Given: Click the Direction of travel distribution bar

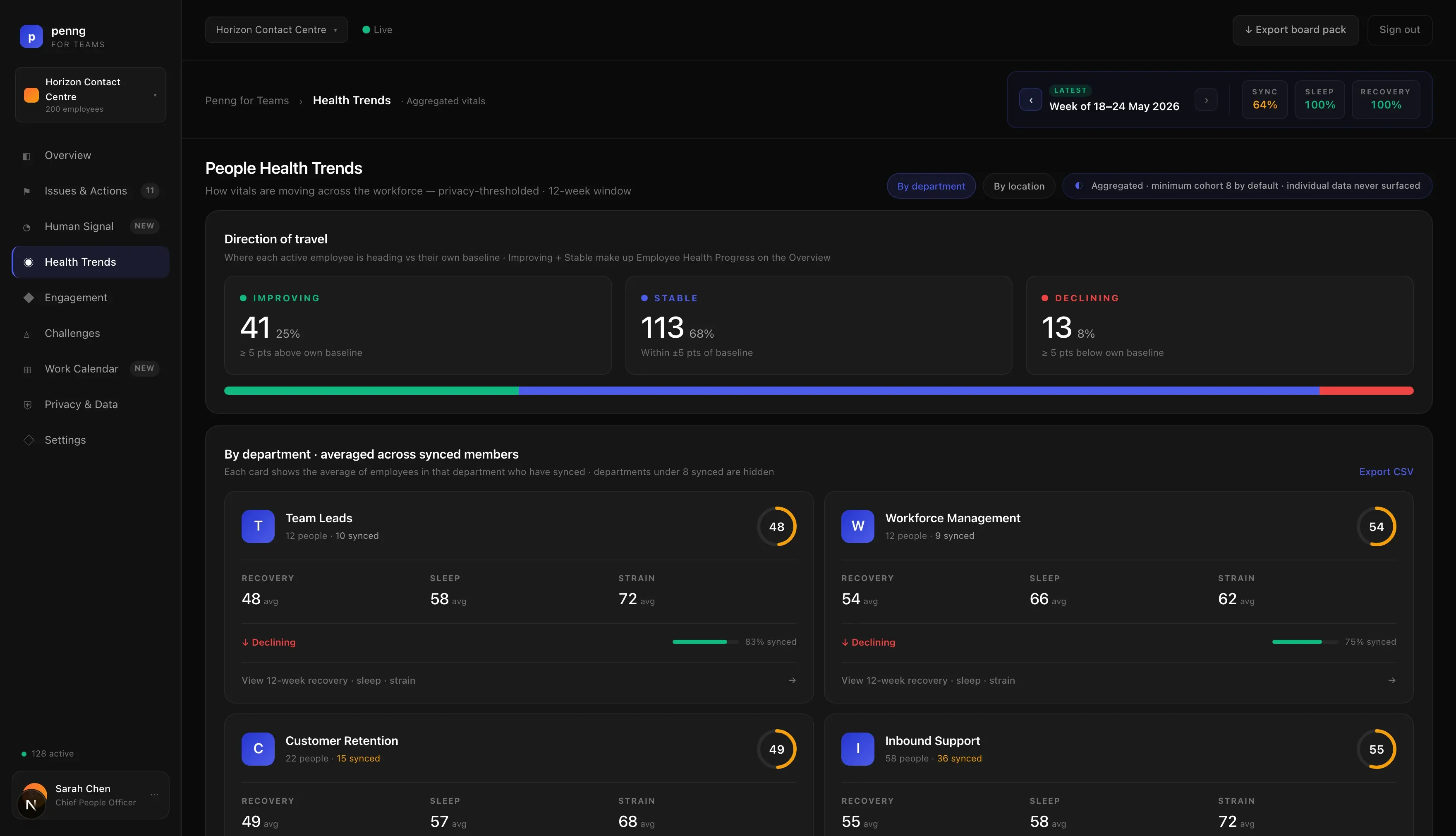Looking at the screenshot, I should (x=819, y=391).
